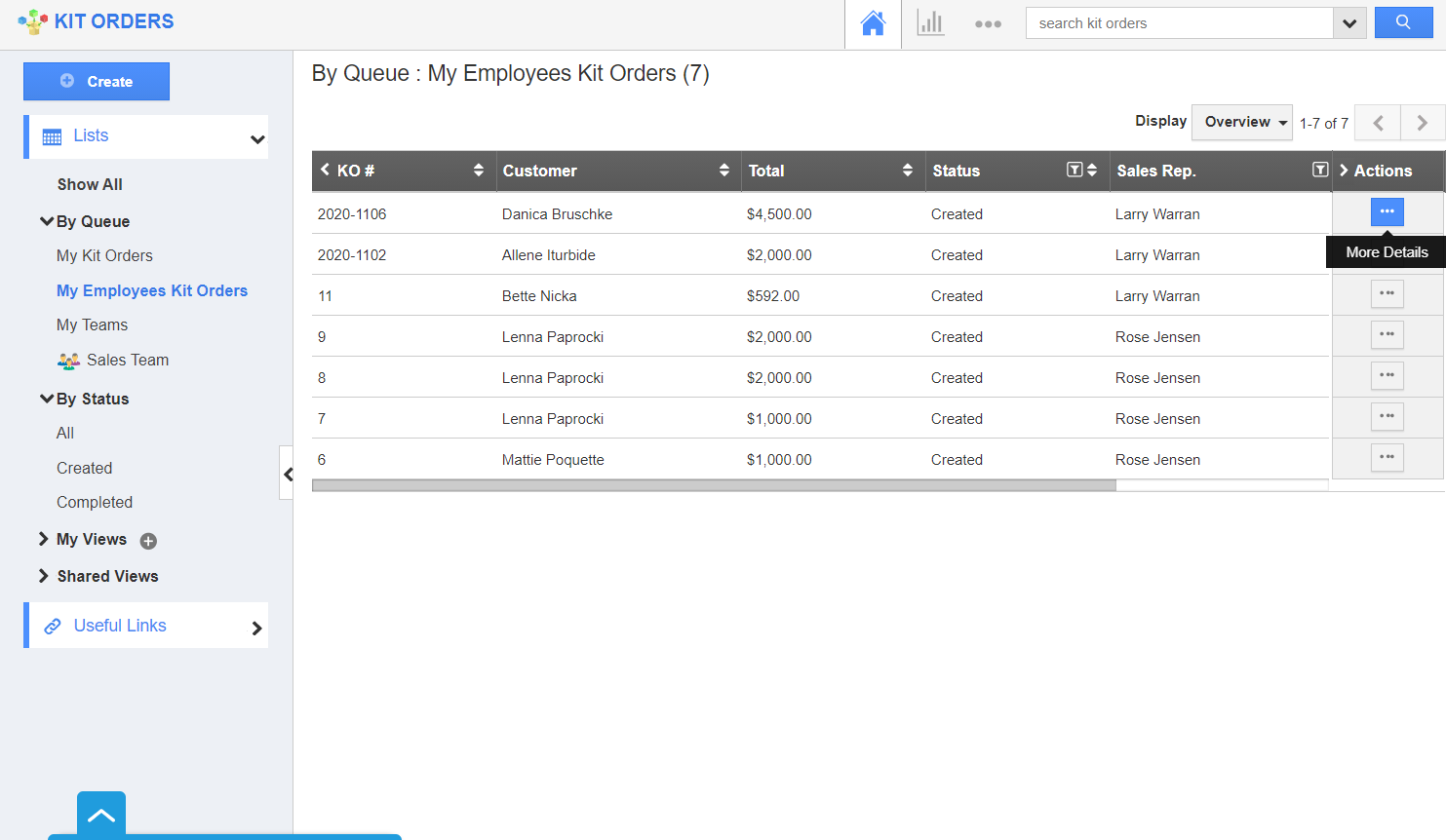This screenshot has width=1446, height=840.
Task: Select Completed status list
Action: coord(95,502)
